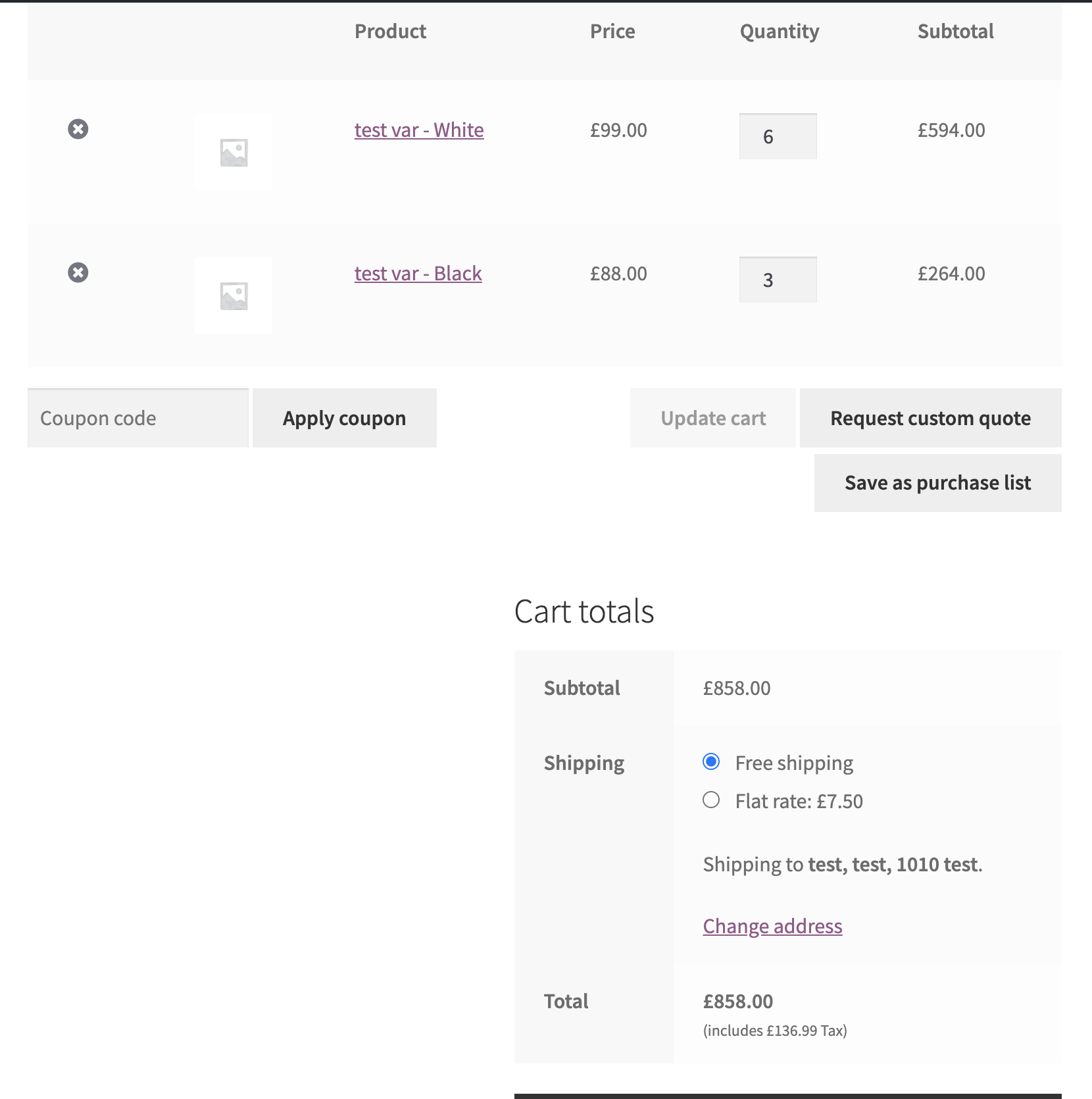Screen dimensions: 1092x1099
Task: Save cart as purchase list
Action: (938, 483)
